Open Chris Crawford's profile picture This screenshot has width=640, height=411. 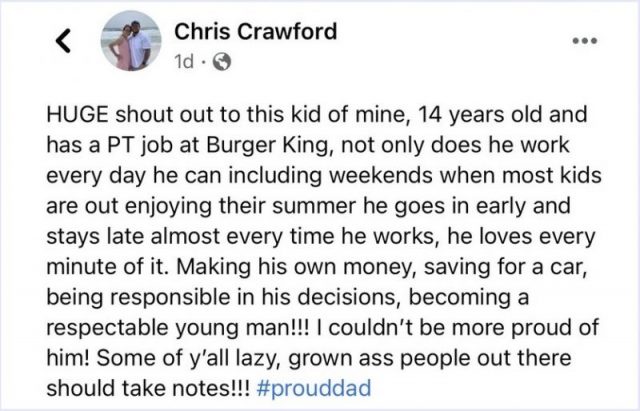click(131, 41)
